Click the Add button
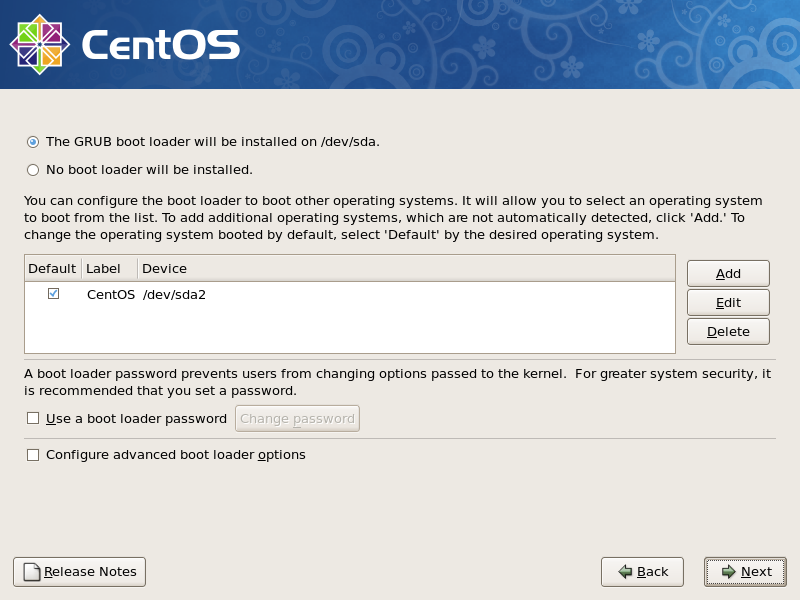Viewport: 800px width, 600px height. click(x=728, y=274)
